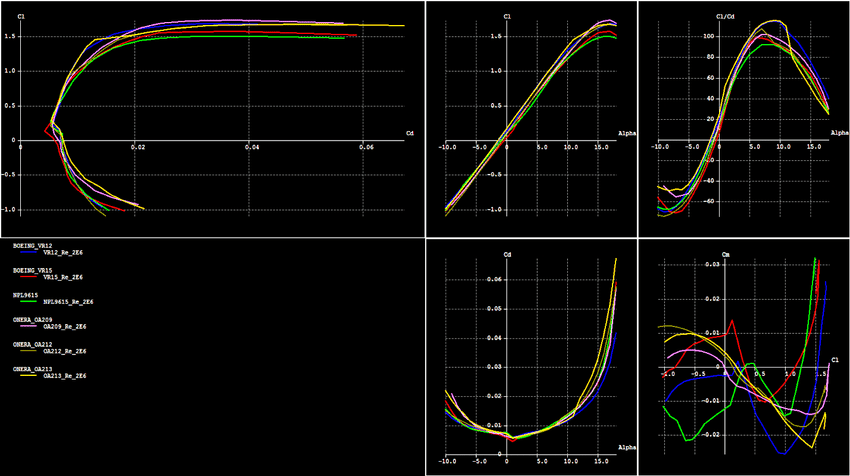The height and width of the screenshot is (476, 850).
Task: Click the Cd axis label on the large polar graph
Action: coord(410,133)
